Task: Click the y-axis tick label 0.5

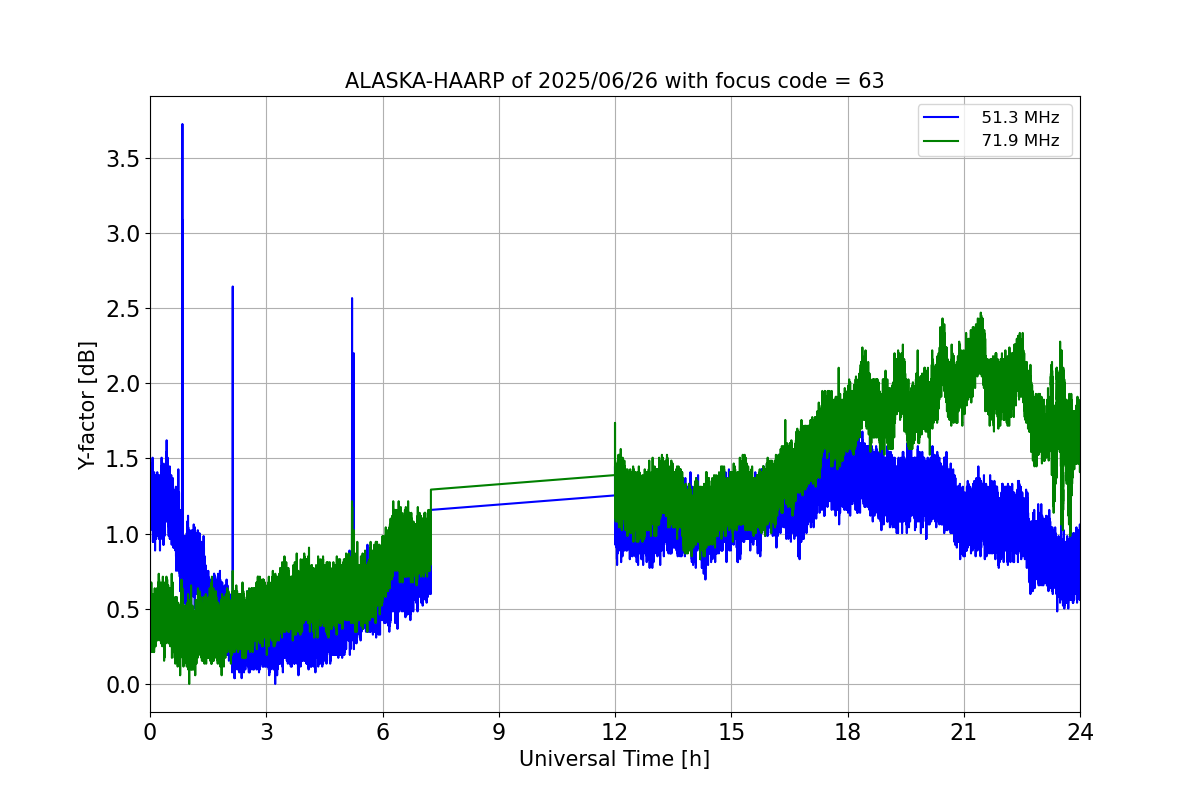Action: [124, 610]
